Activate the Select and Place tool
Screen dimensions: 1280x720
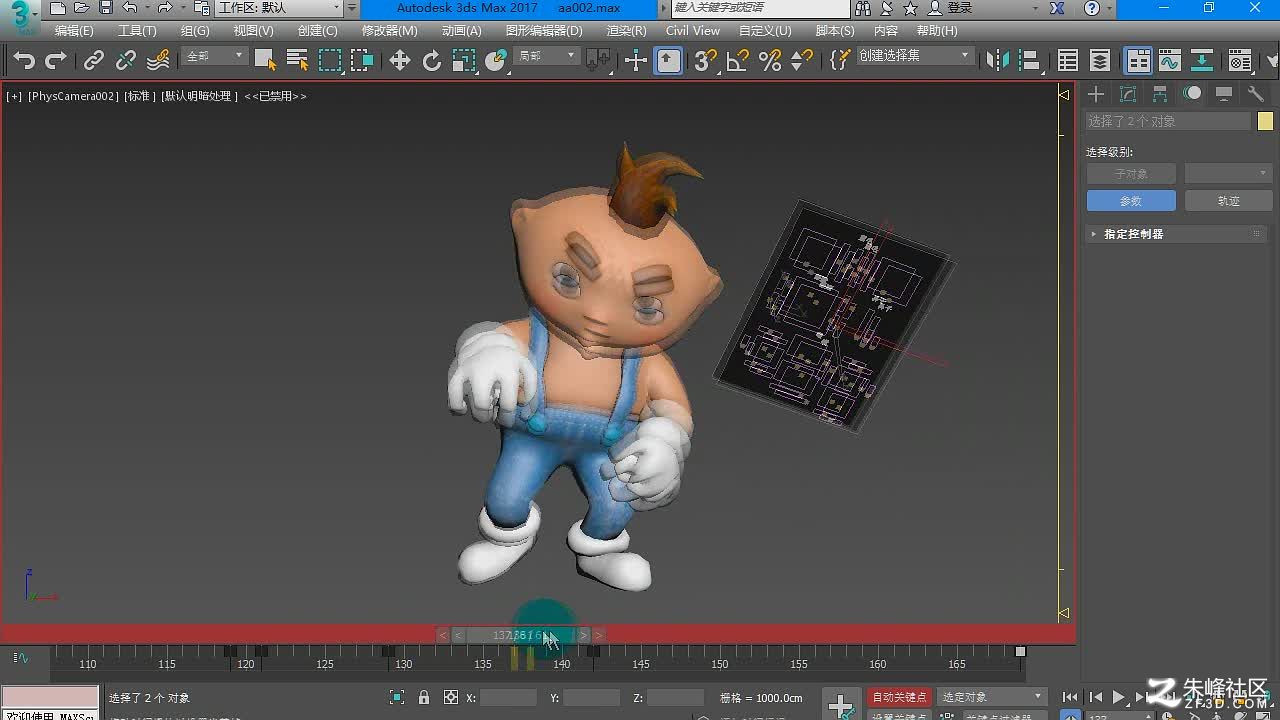[x=496, y=61]
